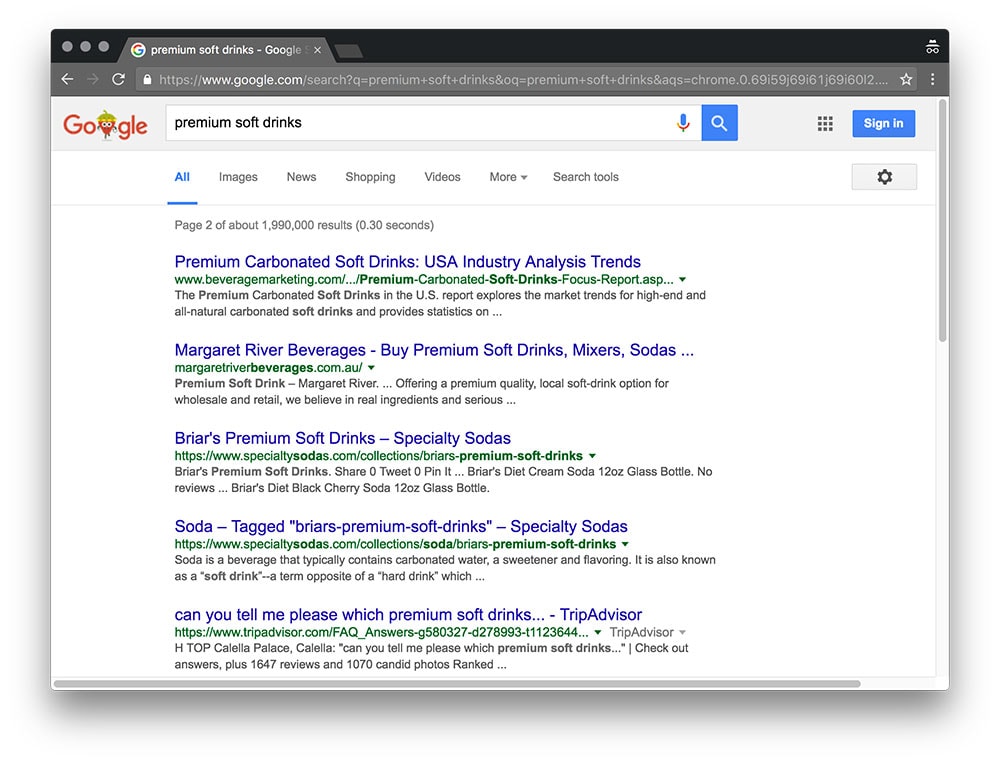Click the www.beveragemarketing.com green URL text

coord(423,279)
